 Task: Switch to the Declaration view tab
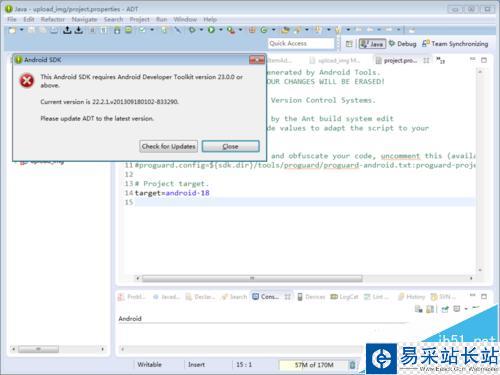200,297
